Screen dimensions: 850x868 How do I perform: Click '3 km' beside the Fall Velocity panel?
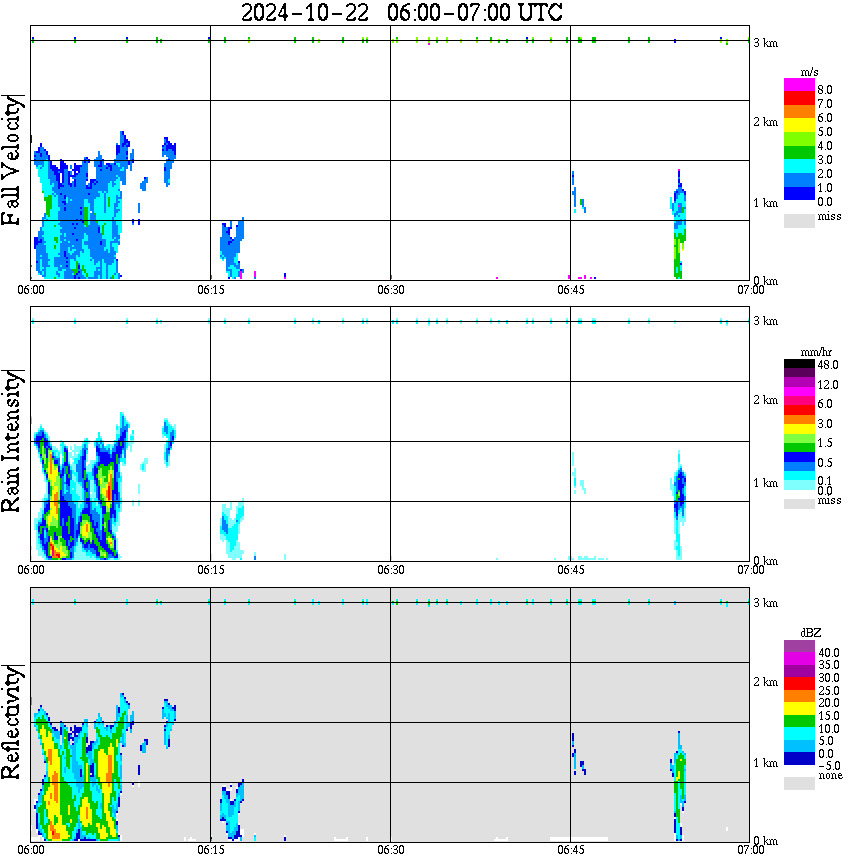(765, 43)
